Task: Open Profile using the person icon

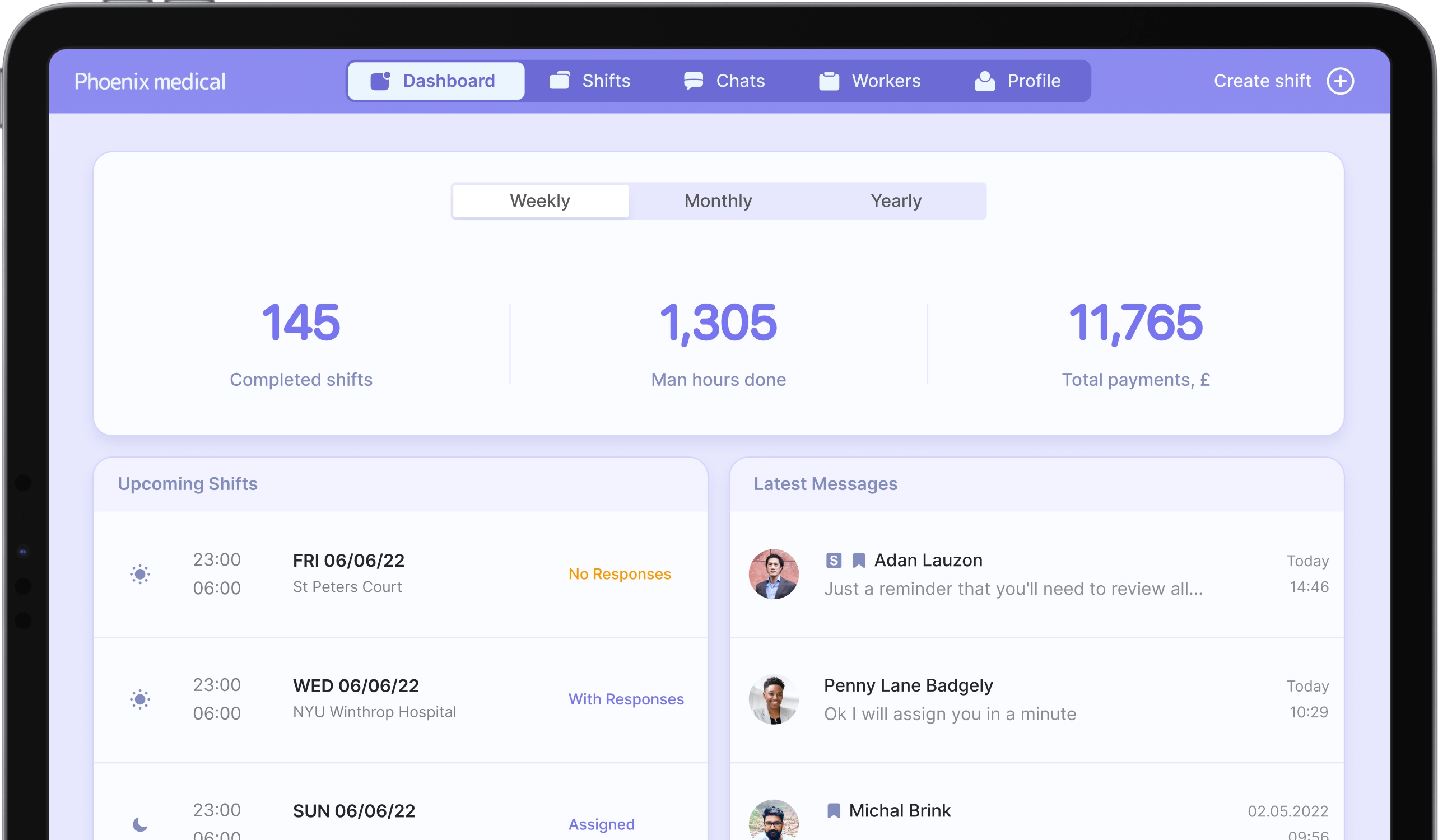Action: 984,81
